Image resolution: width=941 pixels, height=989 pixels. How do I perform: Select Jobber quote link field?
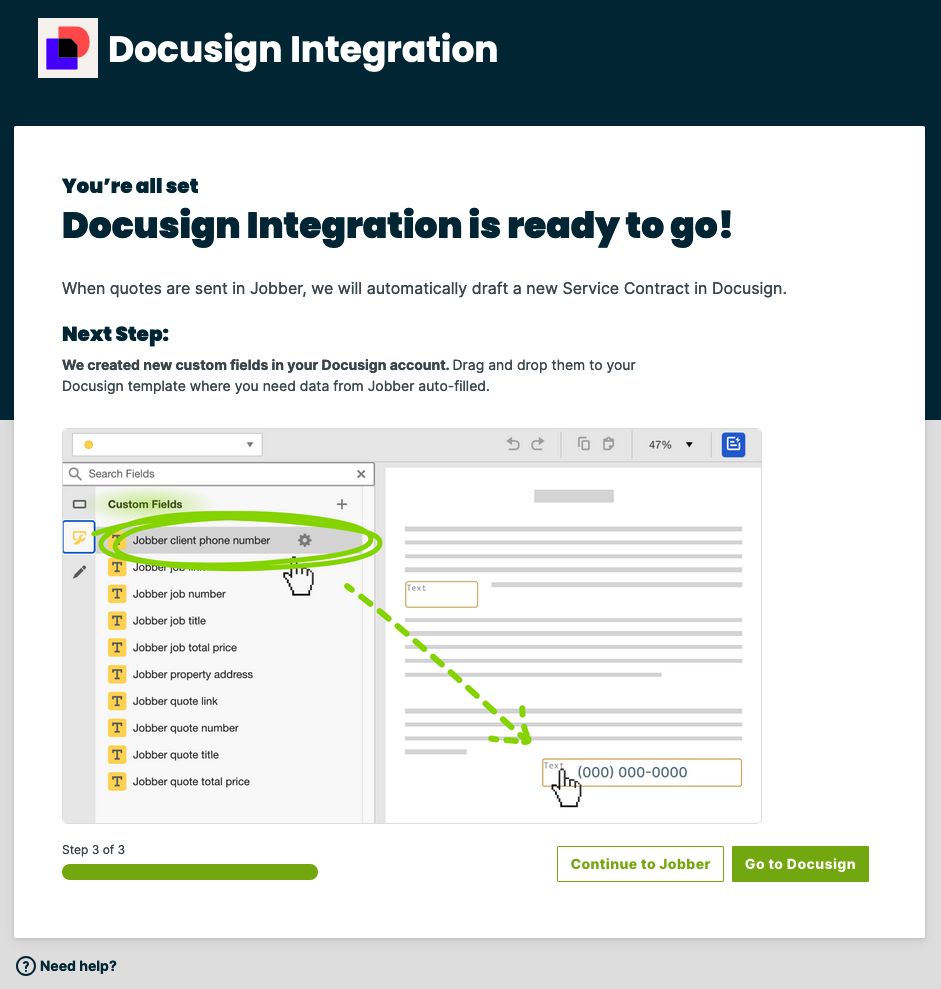[x=175, y=701]
